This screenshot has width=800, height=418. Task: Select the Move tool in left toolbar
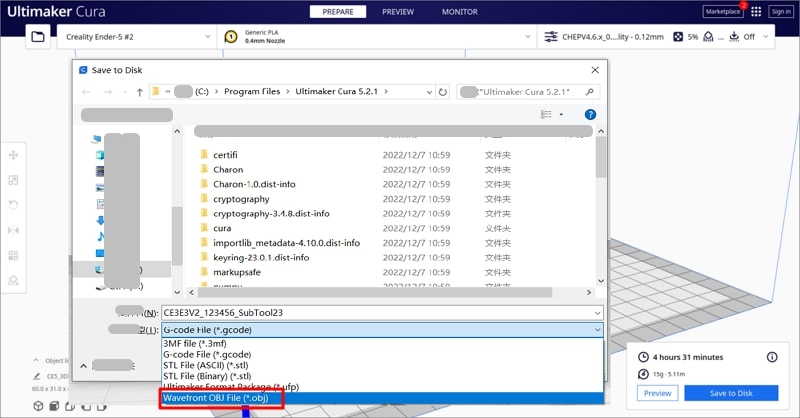pos(14,156)
